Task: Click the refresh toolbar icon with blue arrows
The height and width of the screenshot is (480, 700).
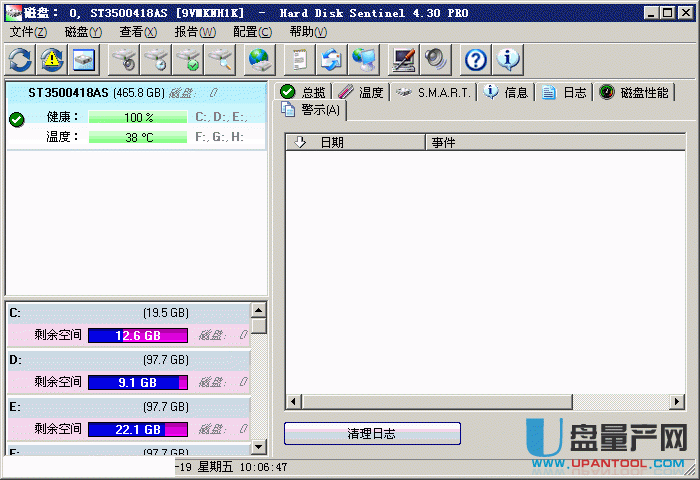Action: (20, 60)
